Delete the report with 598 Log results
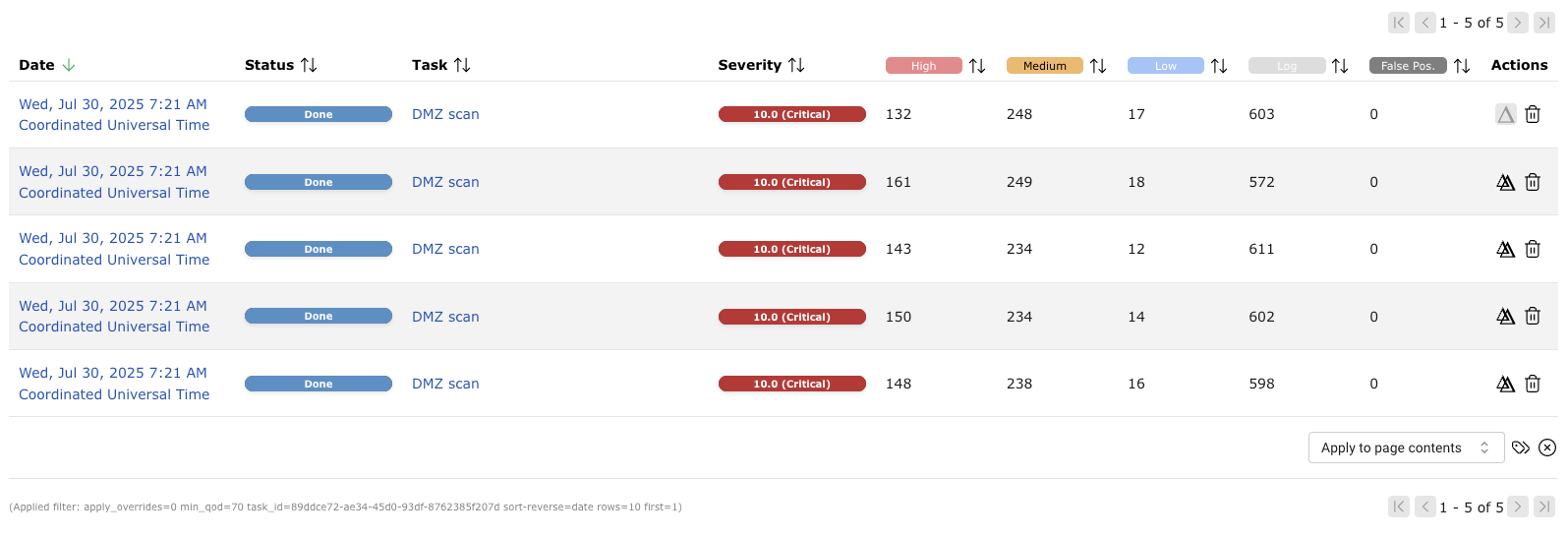Screen dimensions: 1568x537 [x=1532, y=384]
